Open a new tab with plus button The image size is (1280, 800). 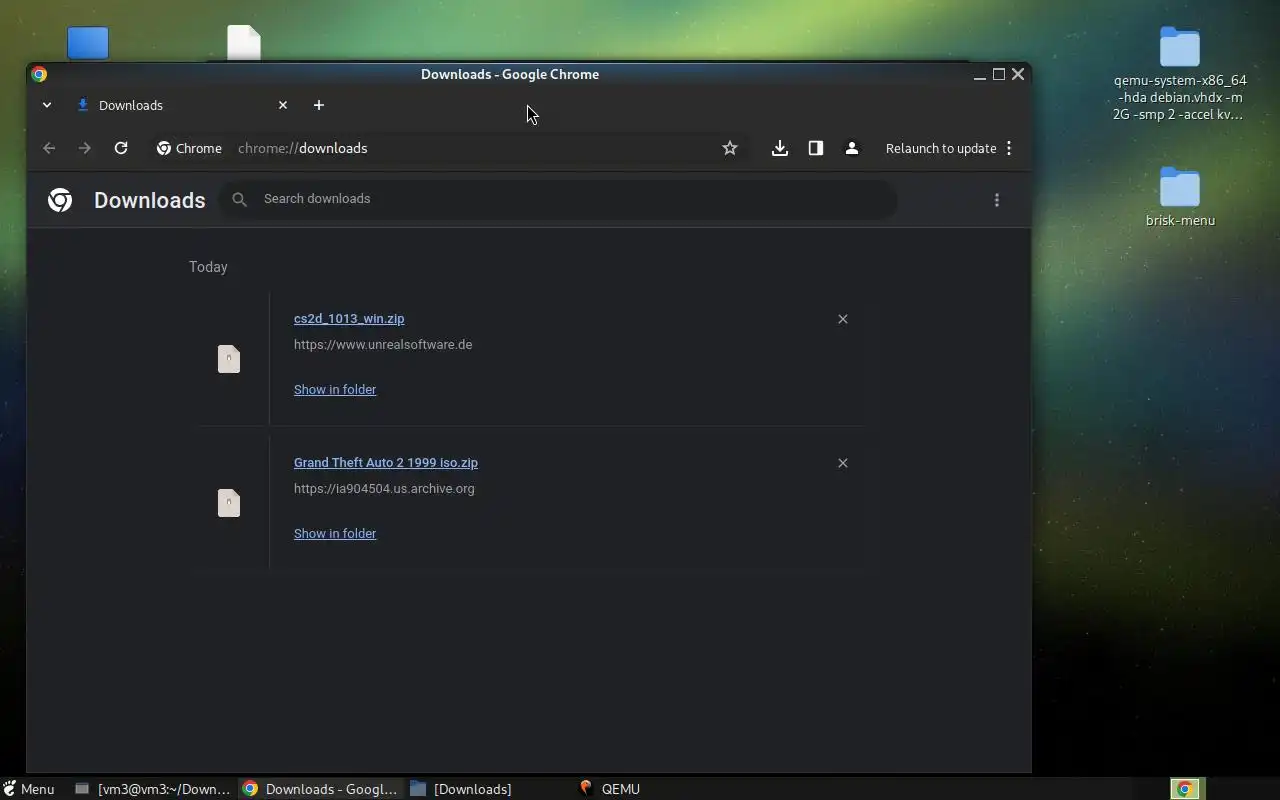point(319,105)
